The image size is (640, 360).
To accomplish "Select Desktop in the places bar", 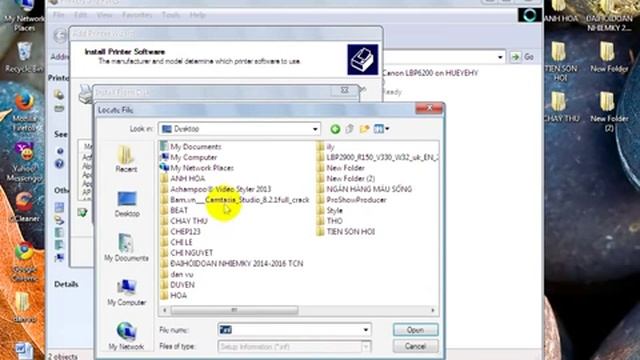I will click(x=127, y=204).
